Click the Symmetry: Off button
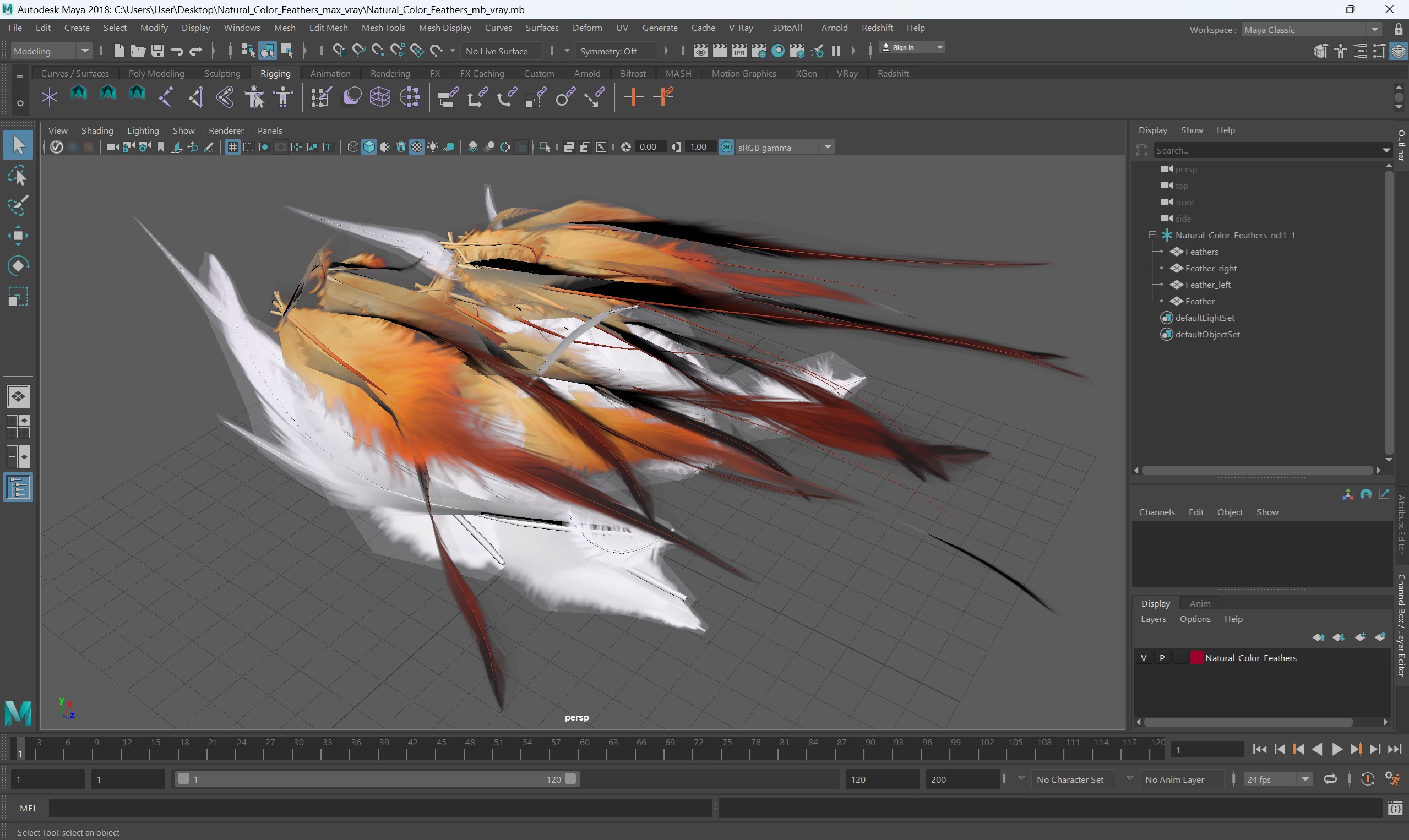Image resolution: width=1409 pixels, height=840 pixels. (616, 51)
